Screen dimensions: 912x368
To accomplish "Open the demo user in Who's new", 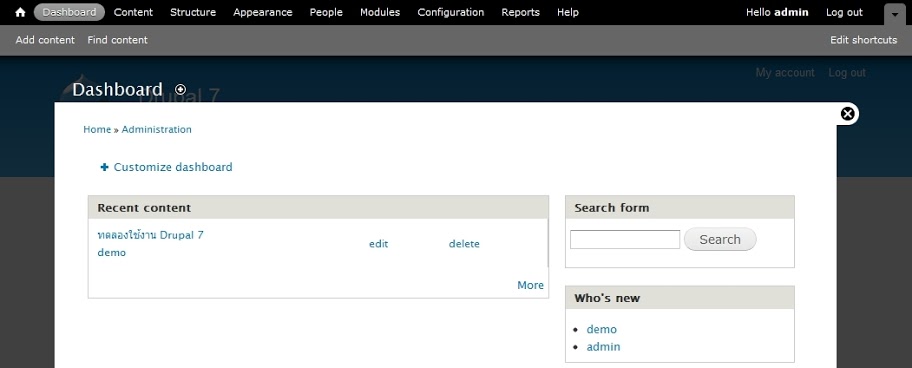I will [x=601, y=330].
